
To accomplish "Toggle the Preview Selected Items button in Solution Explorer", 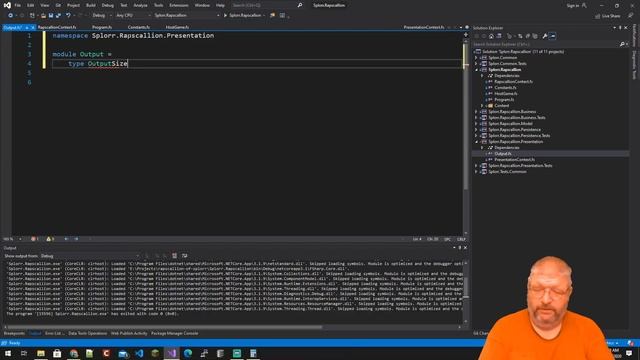I will (x=552, y=36).
